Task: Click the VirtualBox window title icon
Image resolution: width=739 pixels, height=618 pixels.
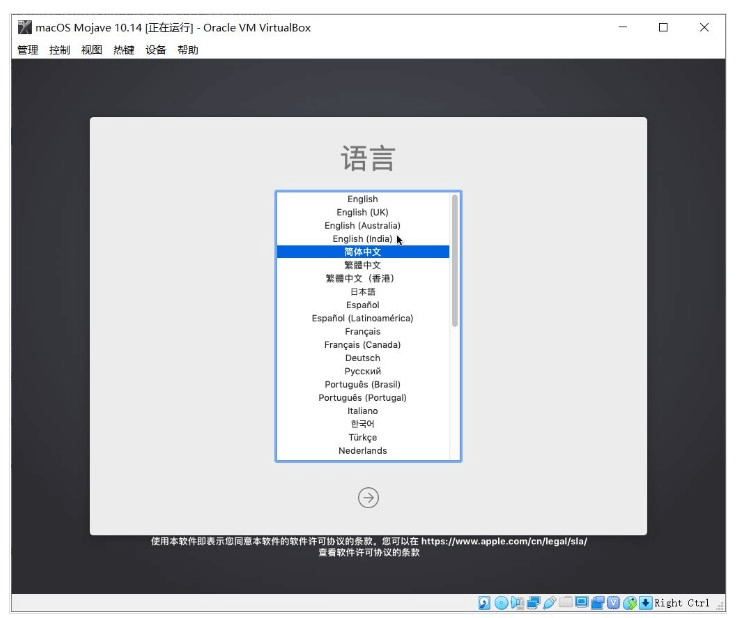Action: pos(25,27)
